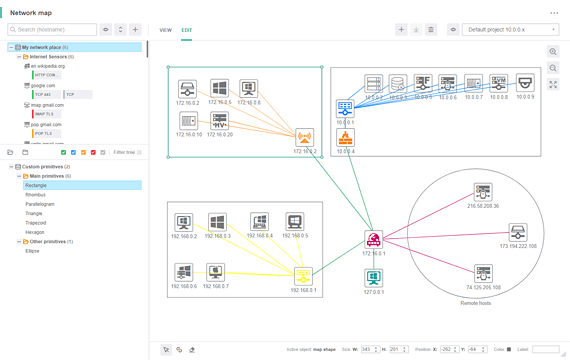
Task: Open the shape Color swatch
Action: tap(509, 349)
